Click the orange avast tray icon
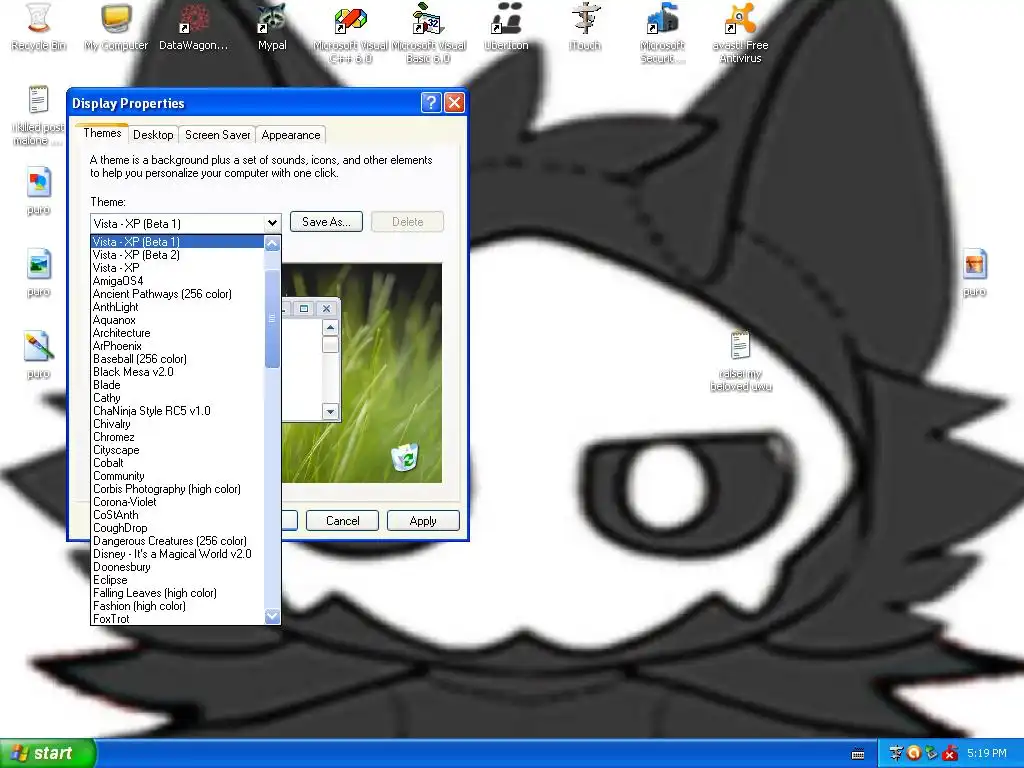Viewport: 1024px width, 768px height. point(914,753)
